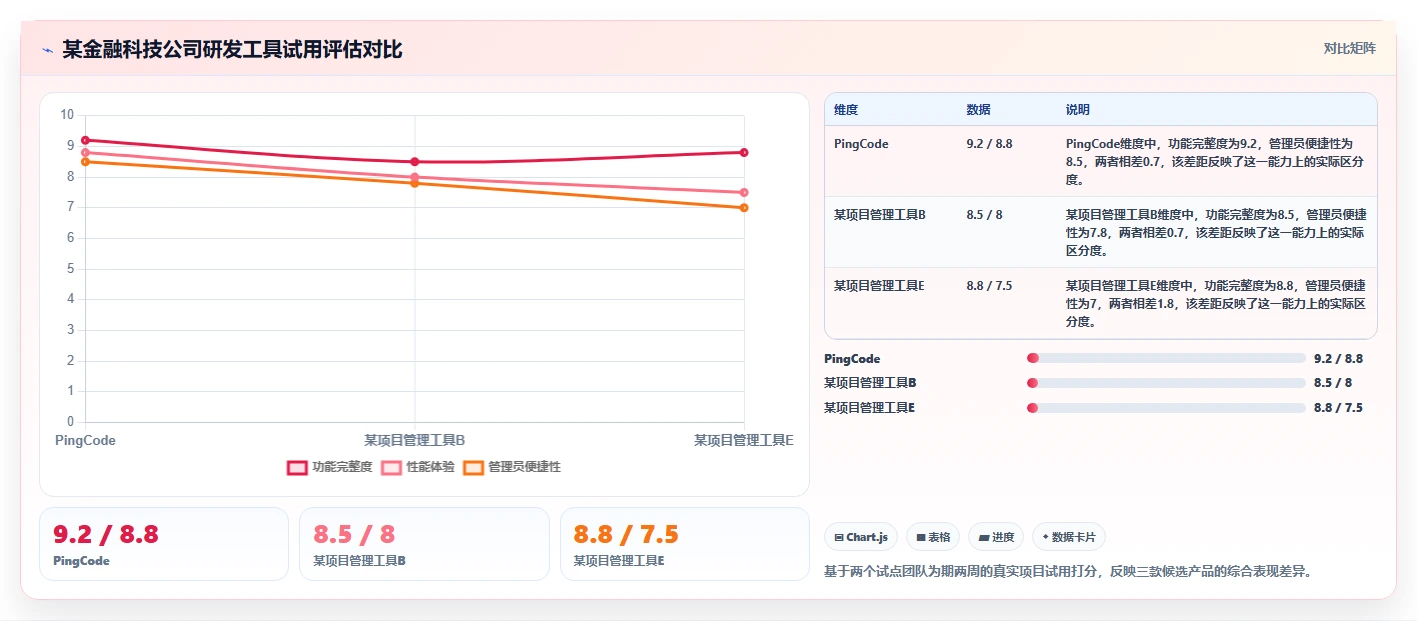The image size is (1417, 621).
Task: Click the 某项目管理工具E table row name
Action: point(879,286)
